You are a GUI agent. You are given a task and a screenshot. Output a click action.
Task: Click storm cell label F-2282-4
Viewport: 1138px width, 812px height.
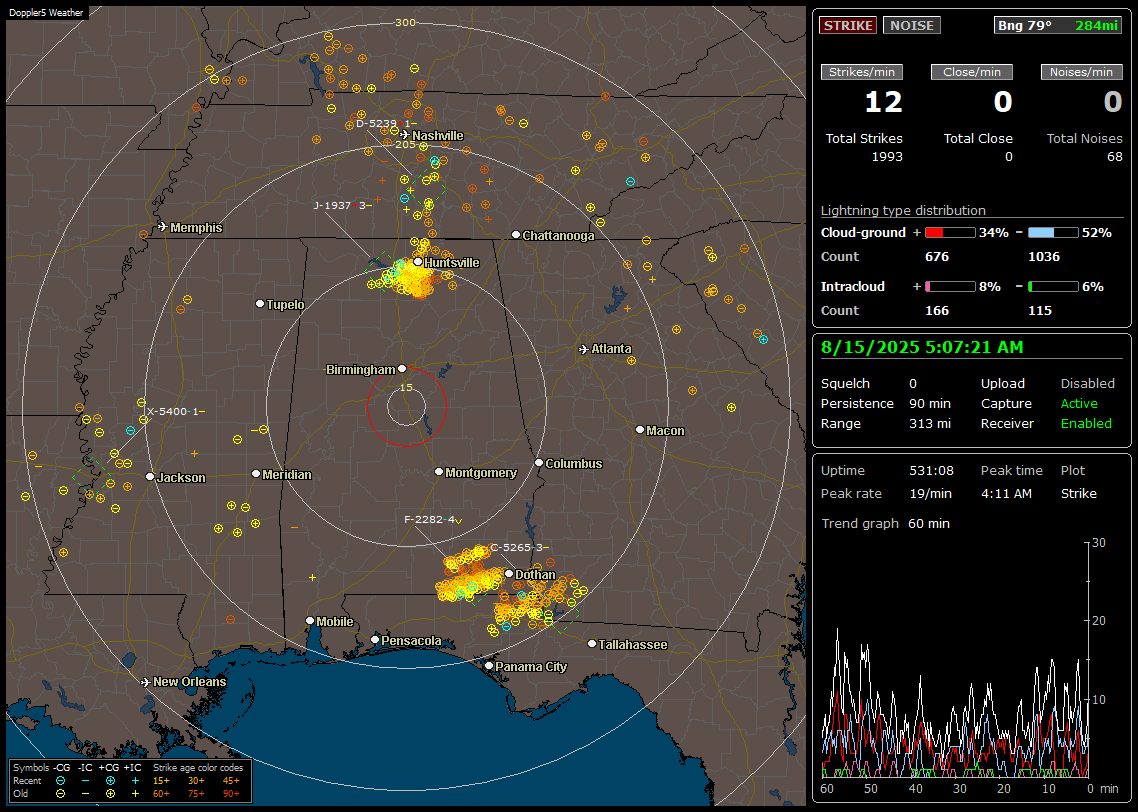pos(433,520)
